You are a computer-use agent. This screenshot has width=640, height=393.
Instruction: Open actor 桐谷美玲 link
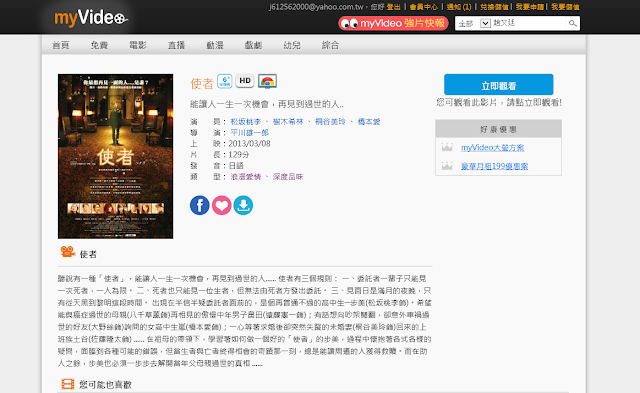point(330,122)
